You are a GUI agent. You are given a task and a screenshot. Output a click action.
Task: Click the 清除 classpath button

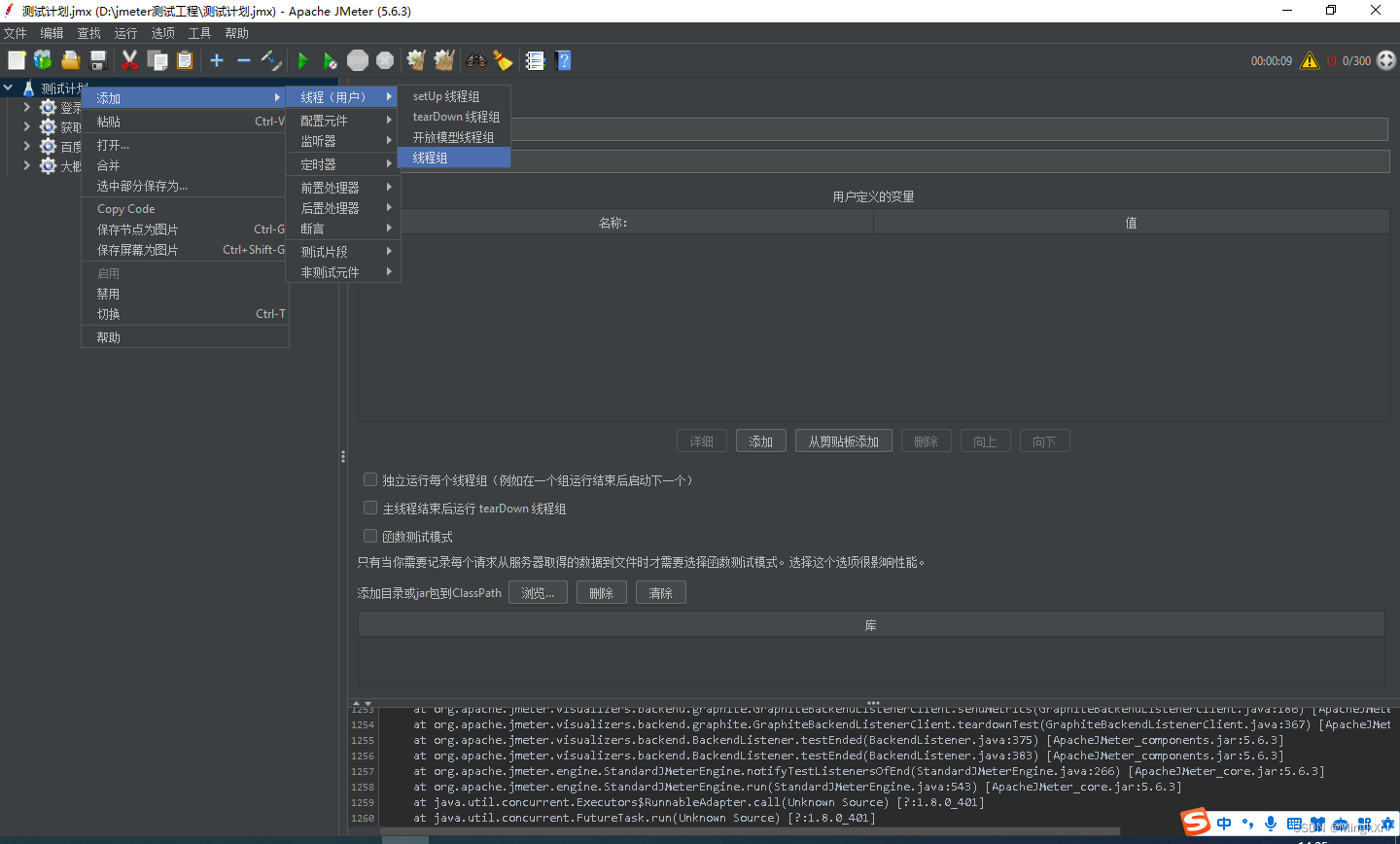point(660,593)
